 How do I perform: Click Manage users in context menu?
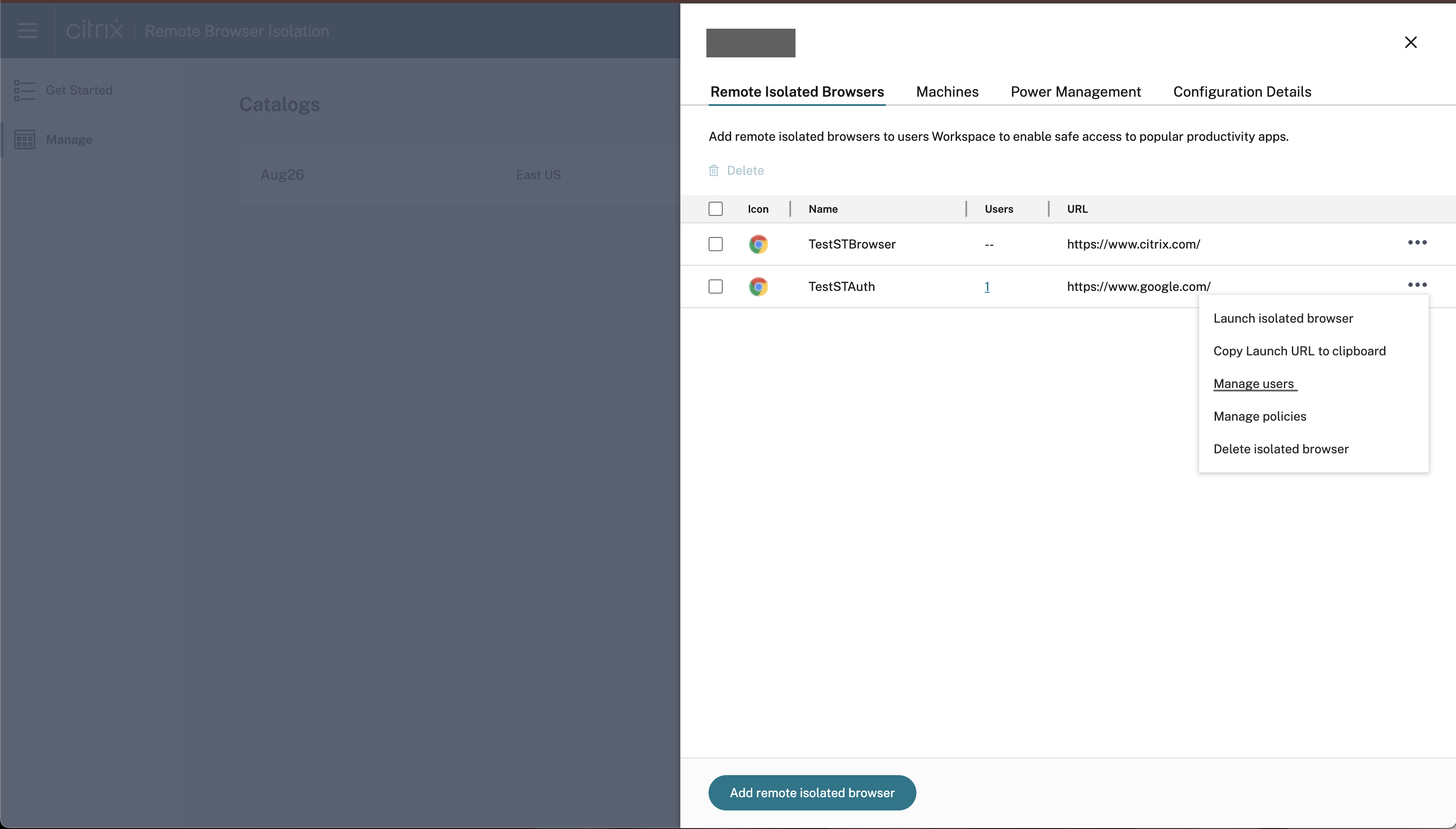click(x=1254, y=384)
